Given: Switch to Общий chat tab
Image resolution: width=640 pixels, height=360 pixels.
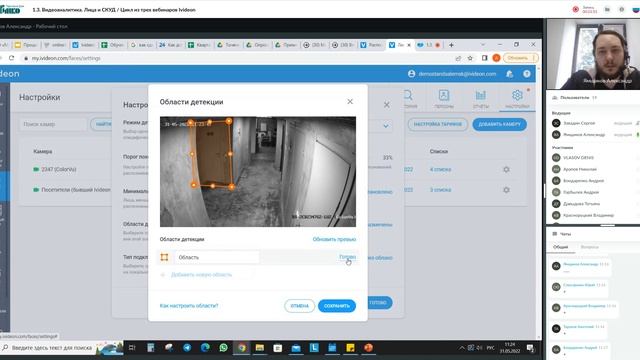Looking at the screenshot, I should (x=560, y=247).
